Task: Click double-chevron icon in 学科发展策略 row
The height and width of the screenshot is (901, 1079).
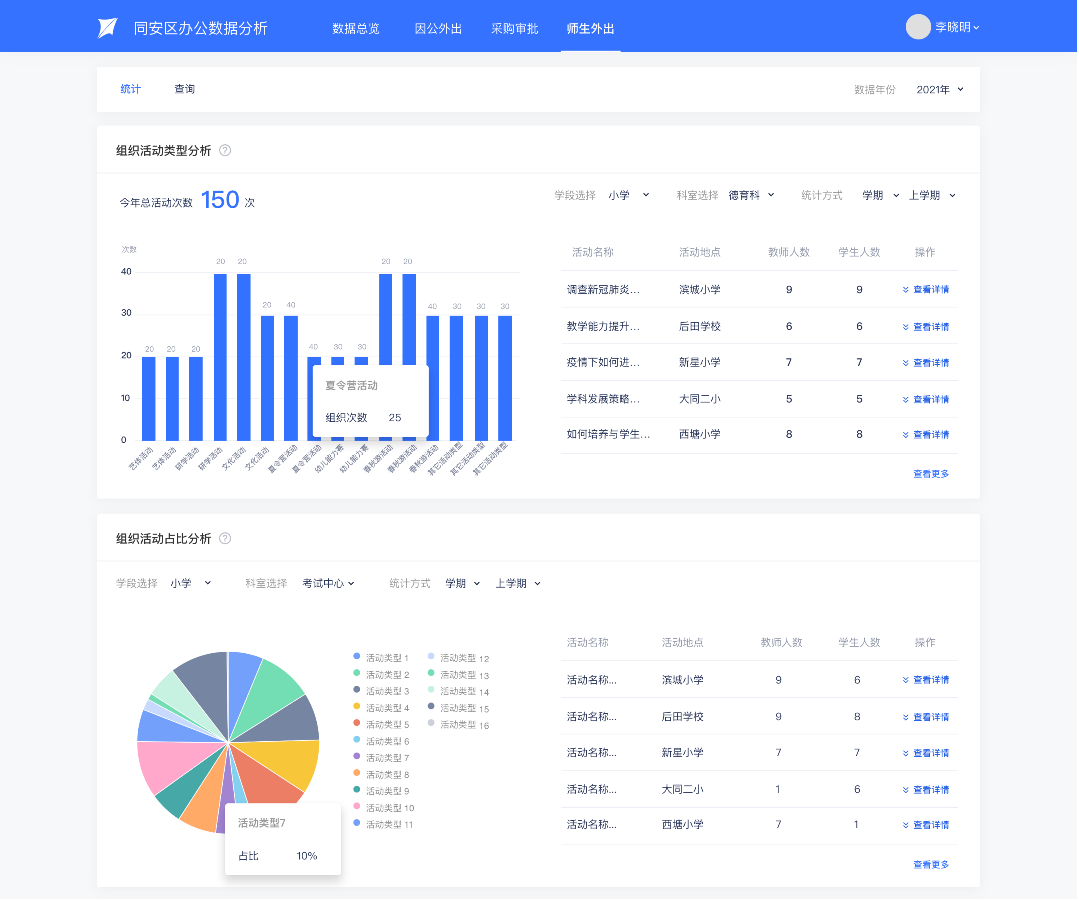Action: pos(906,399)
